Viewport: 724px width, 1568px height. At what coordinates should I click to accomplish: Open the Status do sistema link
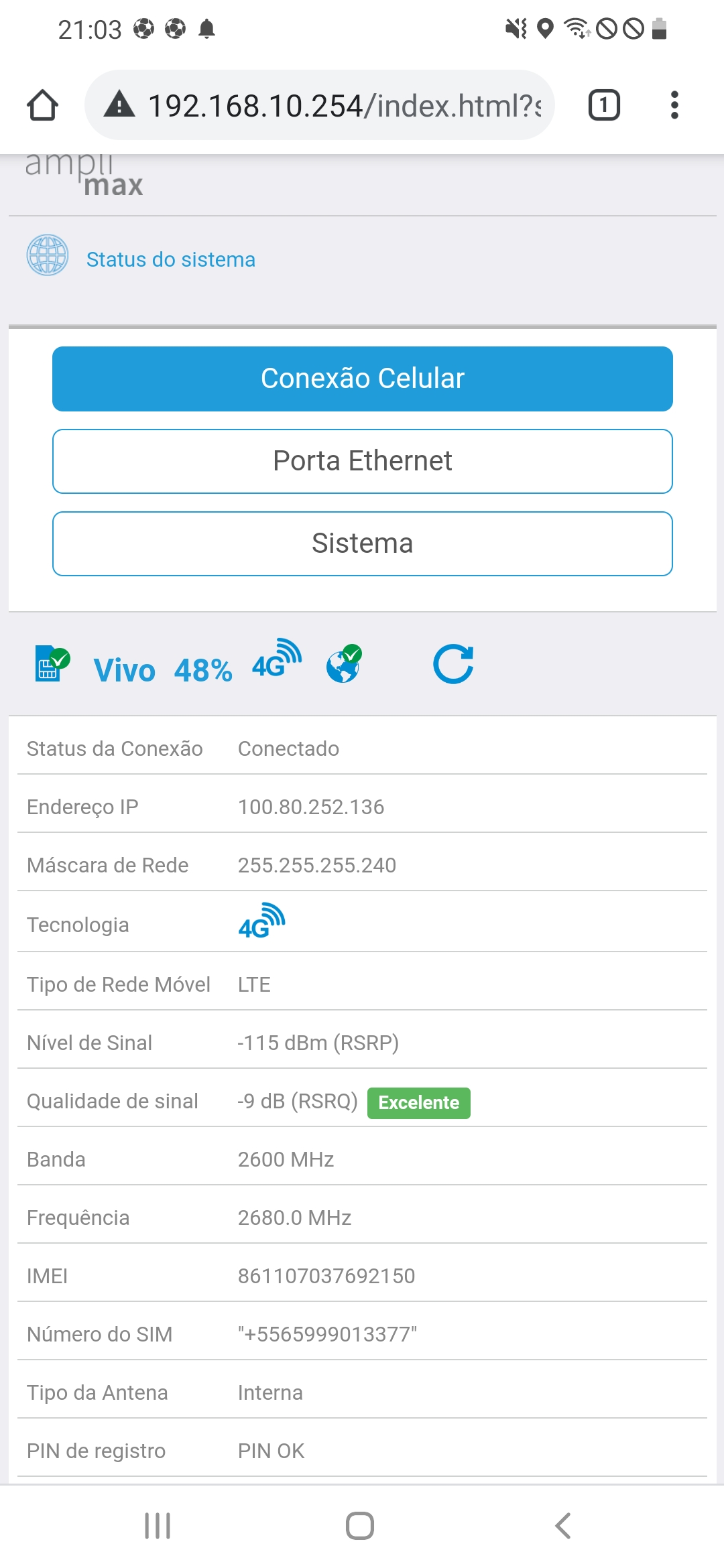(171, 259)
